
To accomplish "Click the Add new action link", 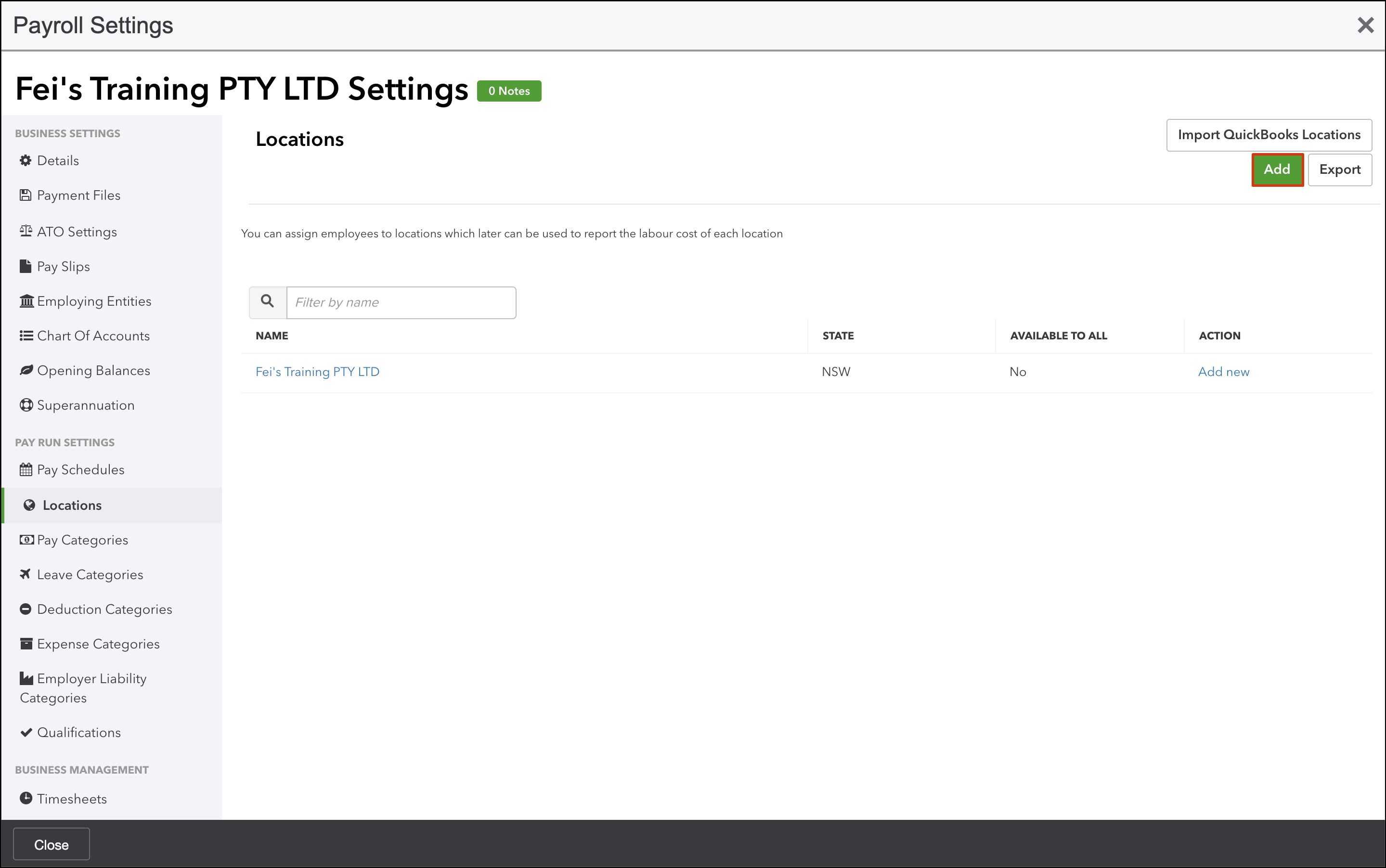I will coord(1223,372).
